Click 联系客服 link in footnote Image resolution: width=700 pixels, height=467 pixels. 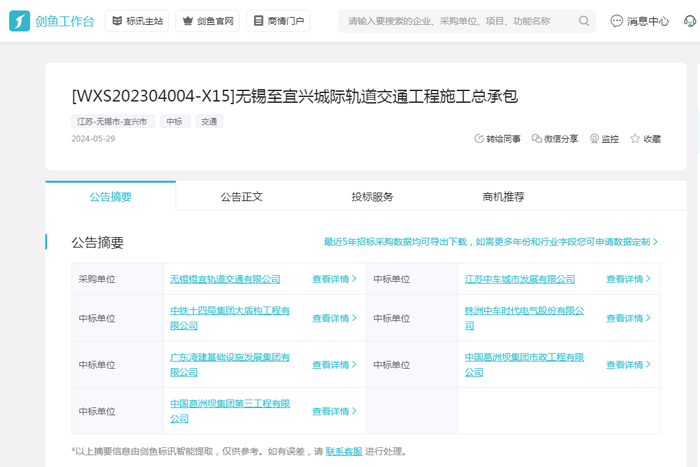point(343,452)
